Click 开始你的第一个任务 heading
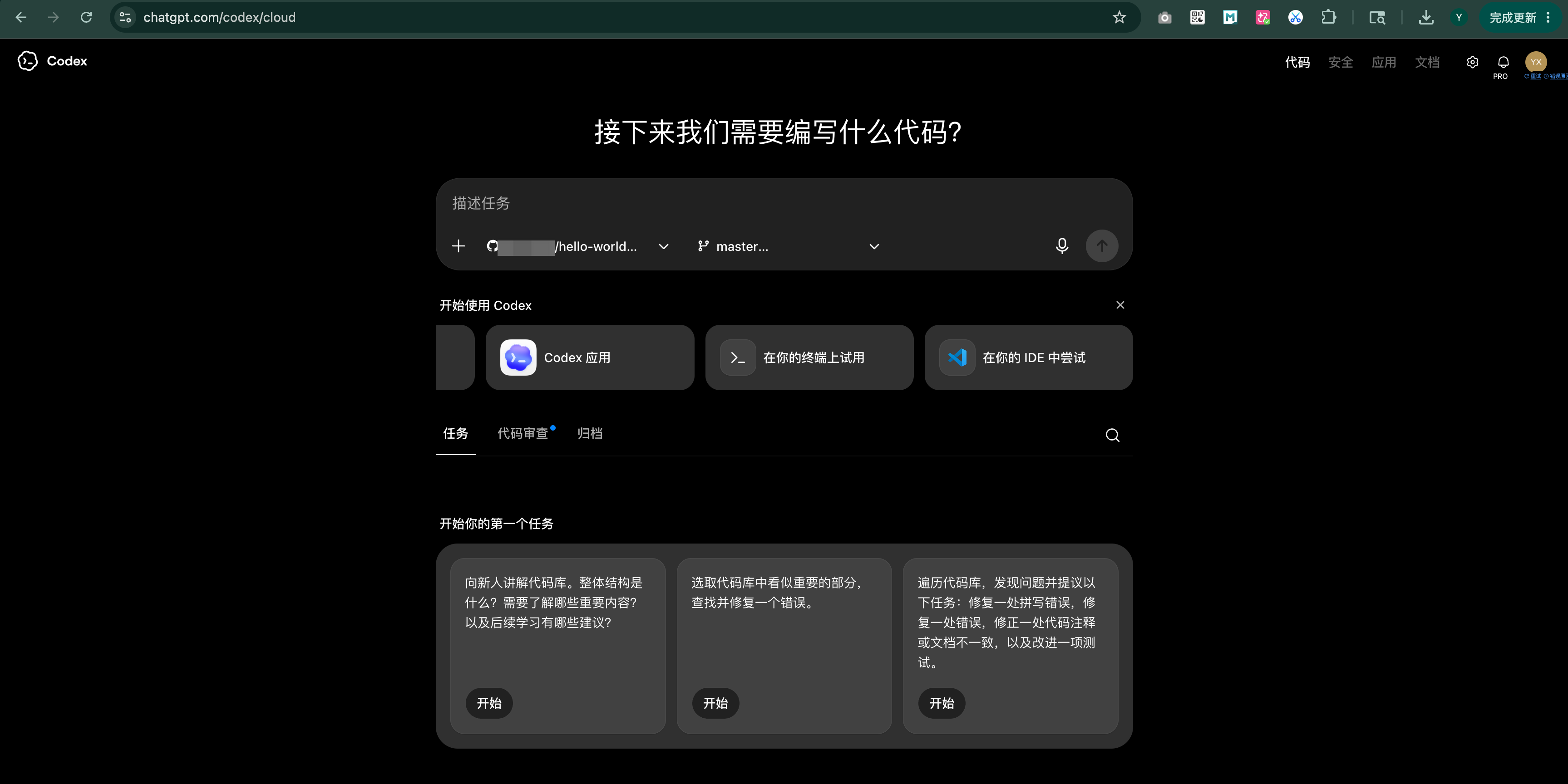This screenshot has height=784, width=1568. coord(496,524)
